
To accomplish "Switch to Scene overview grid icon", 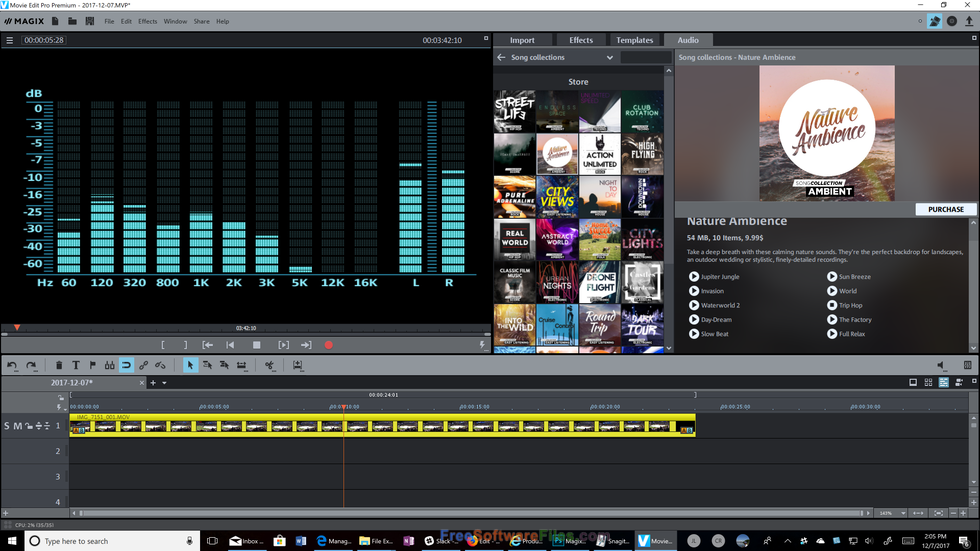I will click(x=928, y=382).
